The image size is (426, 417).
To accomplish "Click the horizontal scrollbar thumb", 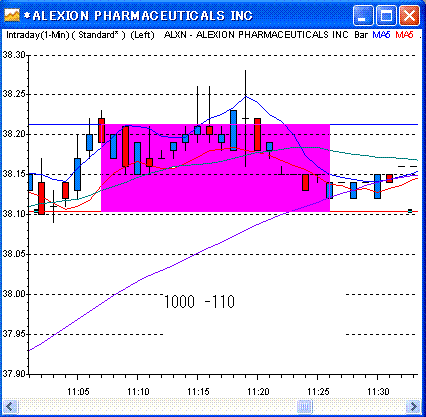I will (304, 406).
